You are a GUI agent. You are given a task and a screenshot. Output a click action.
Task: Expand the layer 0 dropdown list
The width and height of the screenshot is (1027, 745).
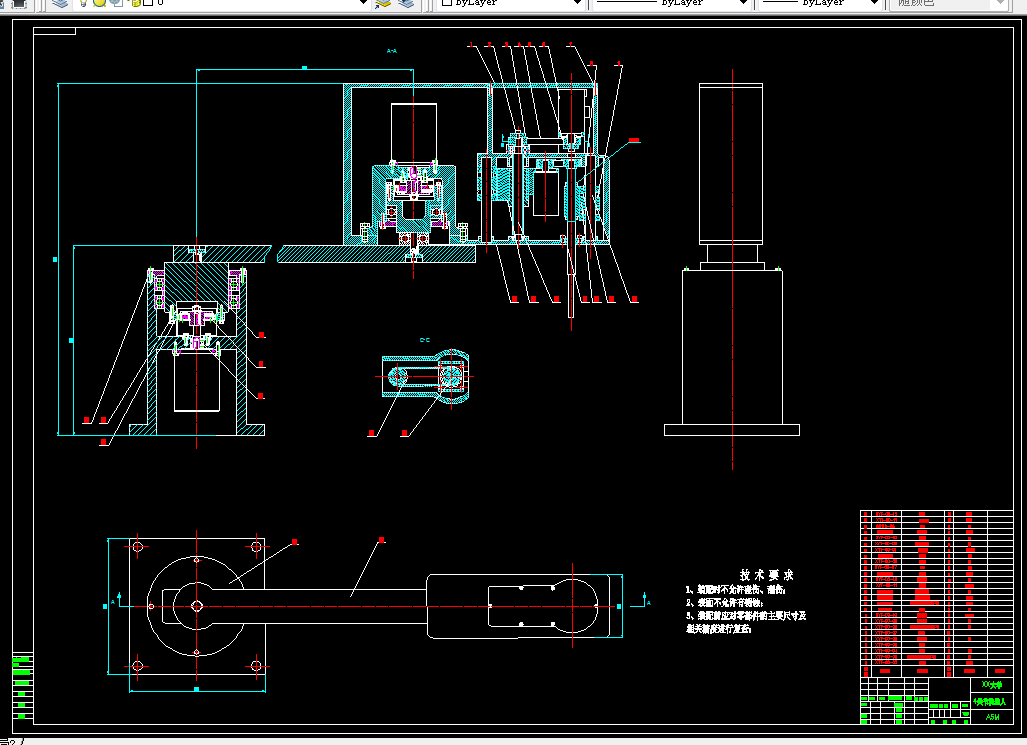(364, 3)
